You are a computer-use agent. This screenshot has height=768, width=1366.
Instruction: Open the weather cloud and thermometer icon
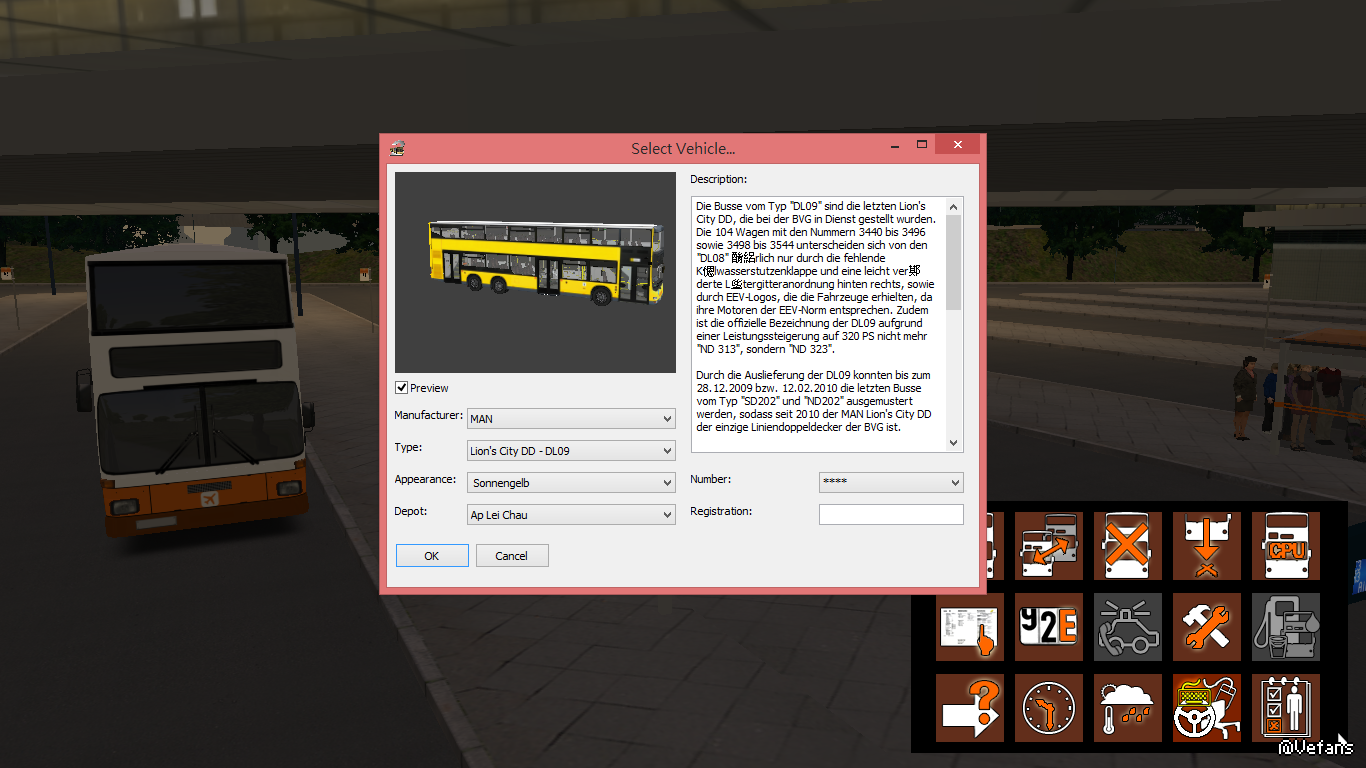(x=1128, y=707)
